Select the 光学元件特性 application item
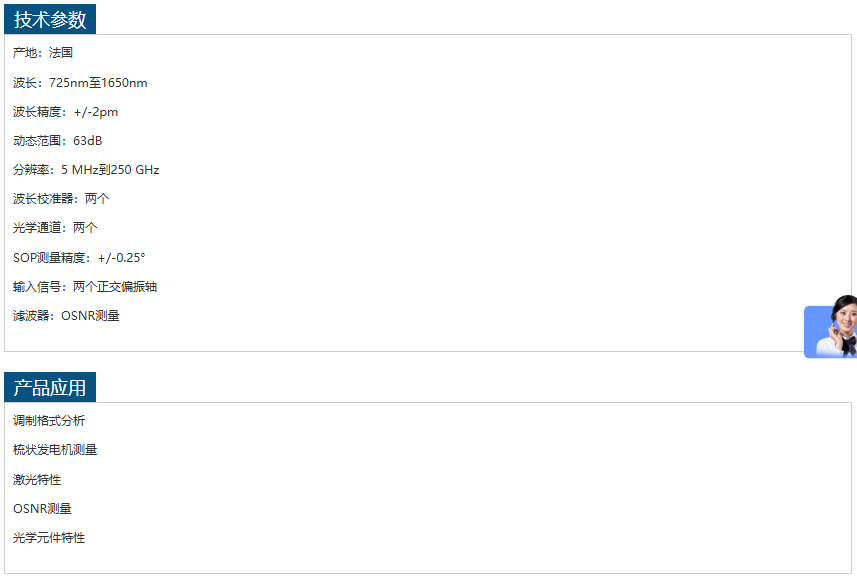This screenshot has width=857, height=578. coord(49,538)
